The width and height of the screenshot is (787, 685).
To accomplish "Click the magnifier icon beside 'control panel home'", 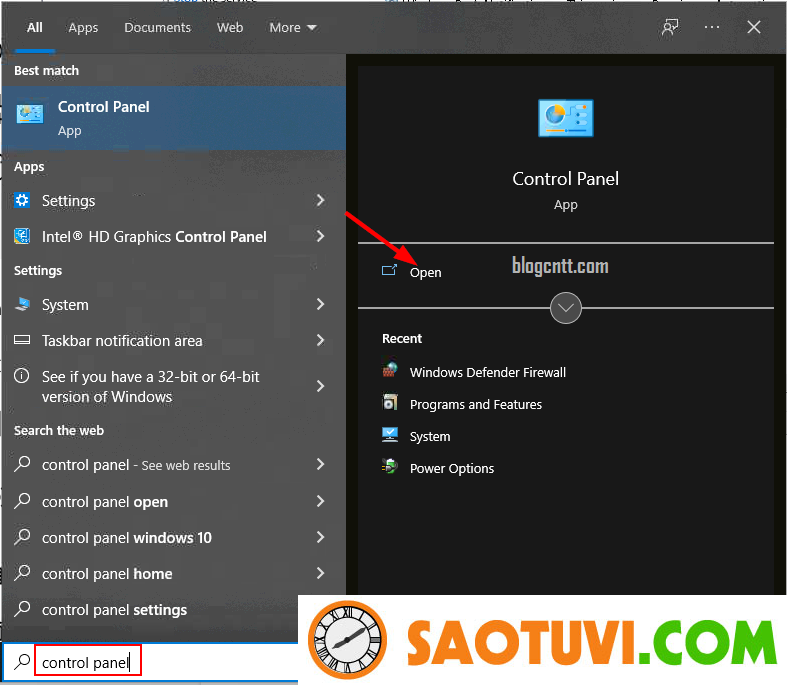I will tap(22, 573).
